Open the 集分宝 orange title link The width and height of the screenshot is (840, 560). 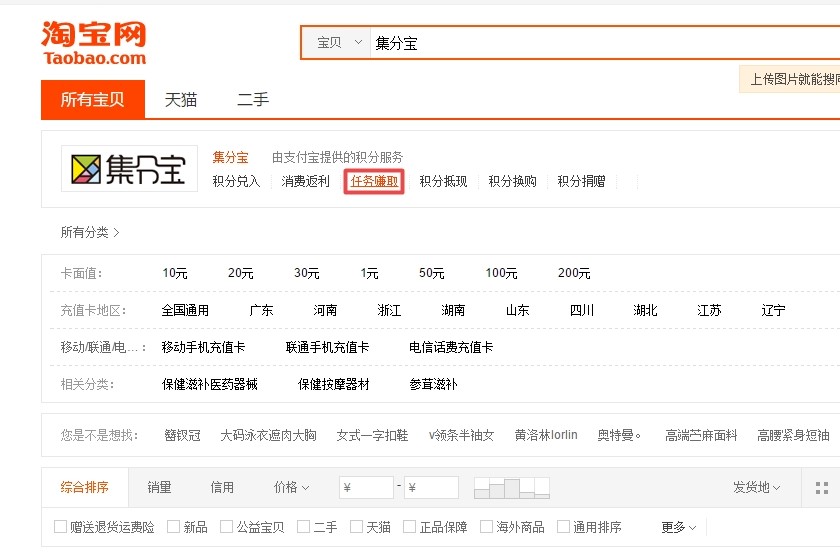click(x=230, y=157)
